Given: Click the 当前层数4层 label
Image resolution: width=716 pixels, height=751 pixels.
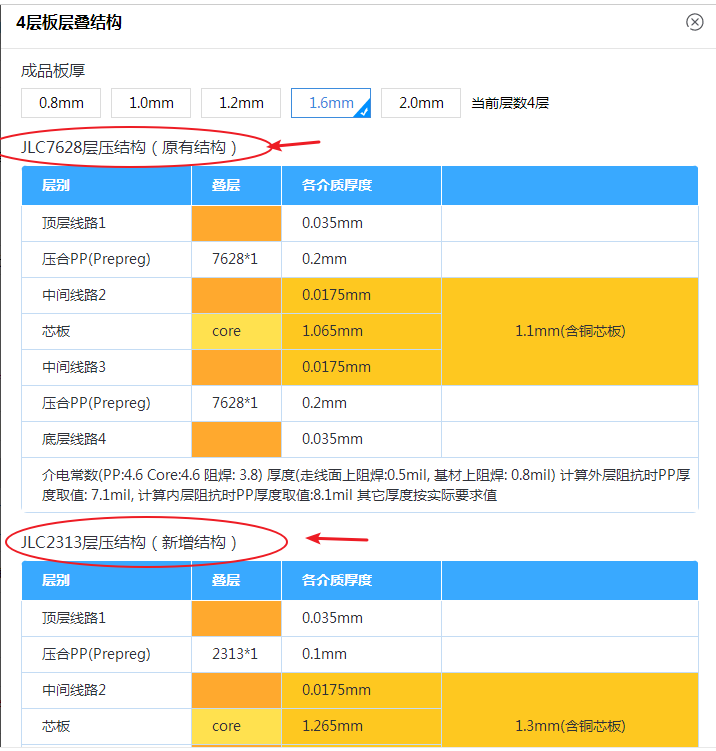Looking at the screenshot, I should pyautogui.click(x=510, y=103).
